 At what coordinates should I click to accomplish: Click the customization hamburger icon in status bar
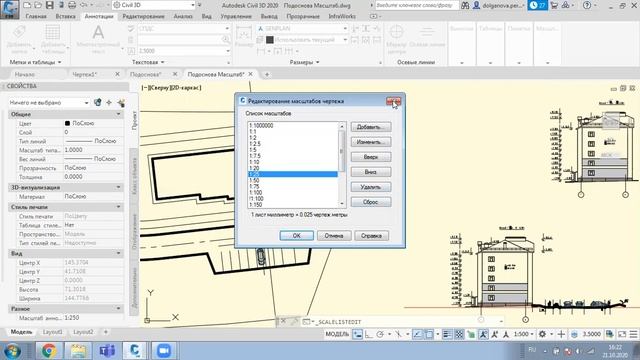click(x=633, y=334)
